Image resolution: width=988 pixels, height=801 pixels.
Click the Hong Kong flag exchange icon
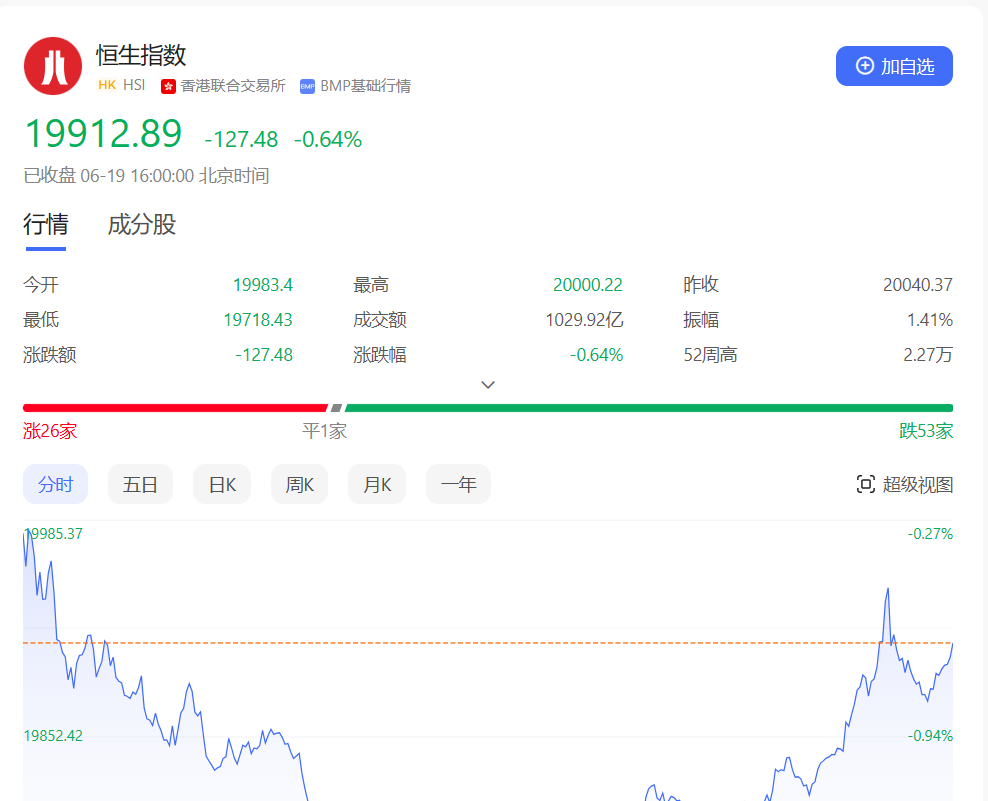(168, 86)
